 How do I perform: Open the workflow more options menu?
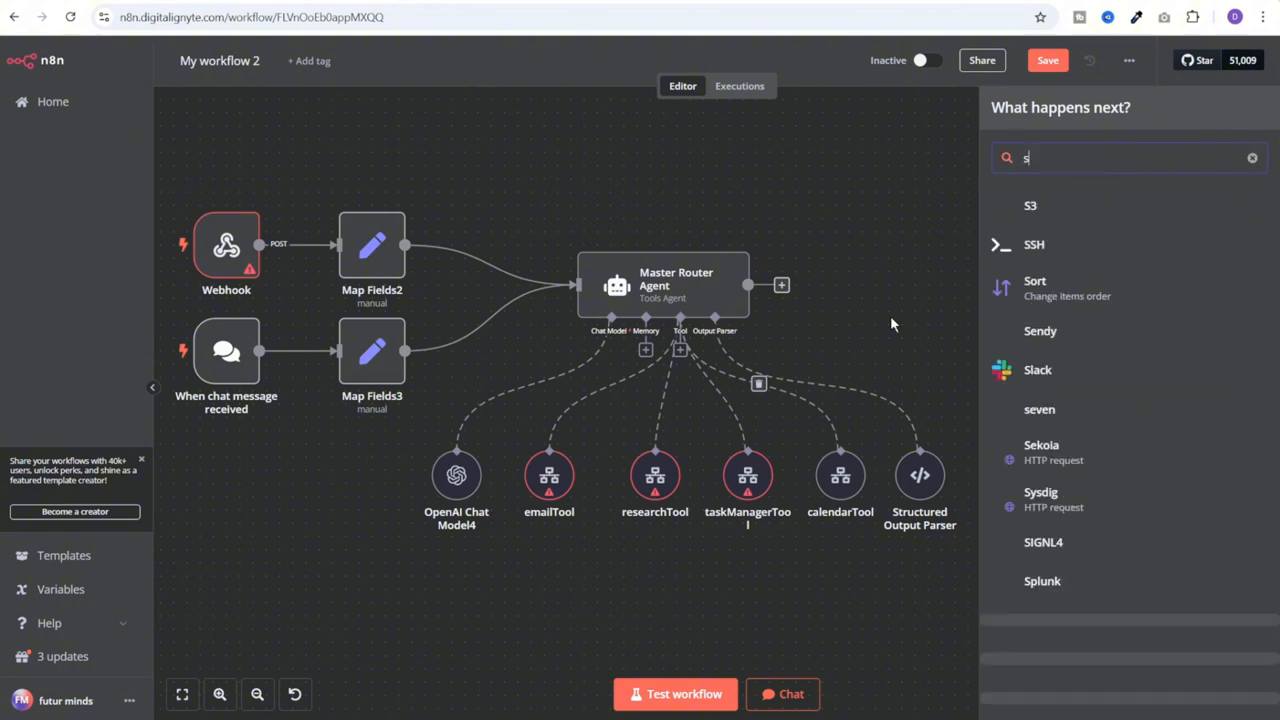coord(1129,60)
